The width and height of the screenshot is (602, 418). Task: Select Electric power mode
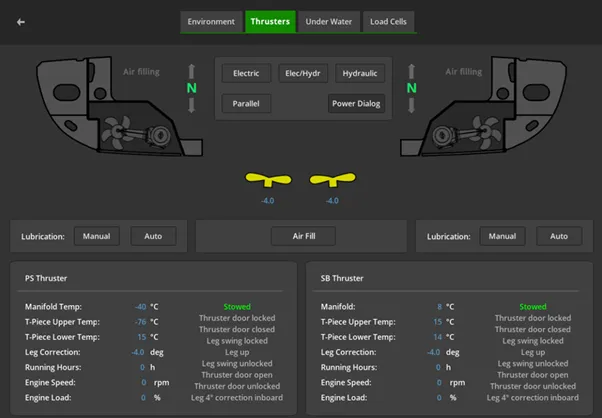(x=246, y=73)
